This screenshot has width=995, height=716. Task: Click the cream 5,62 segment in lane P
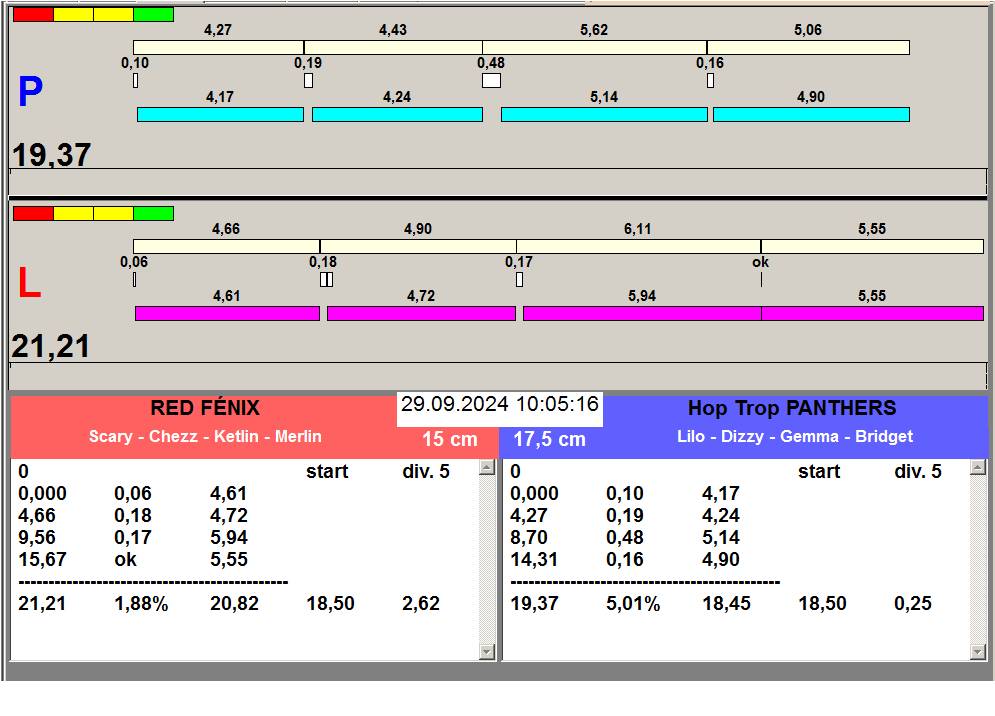[x=594, y=48]
